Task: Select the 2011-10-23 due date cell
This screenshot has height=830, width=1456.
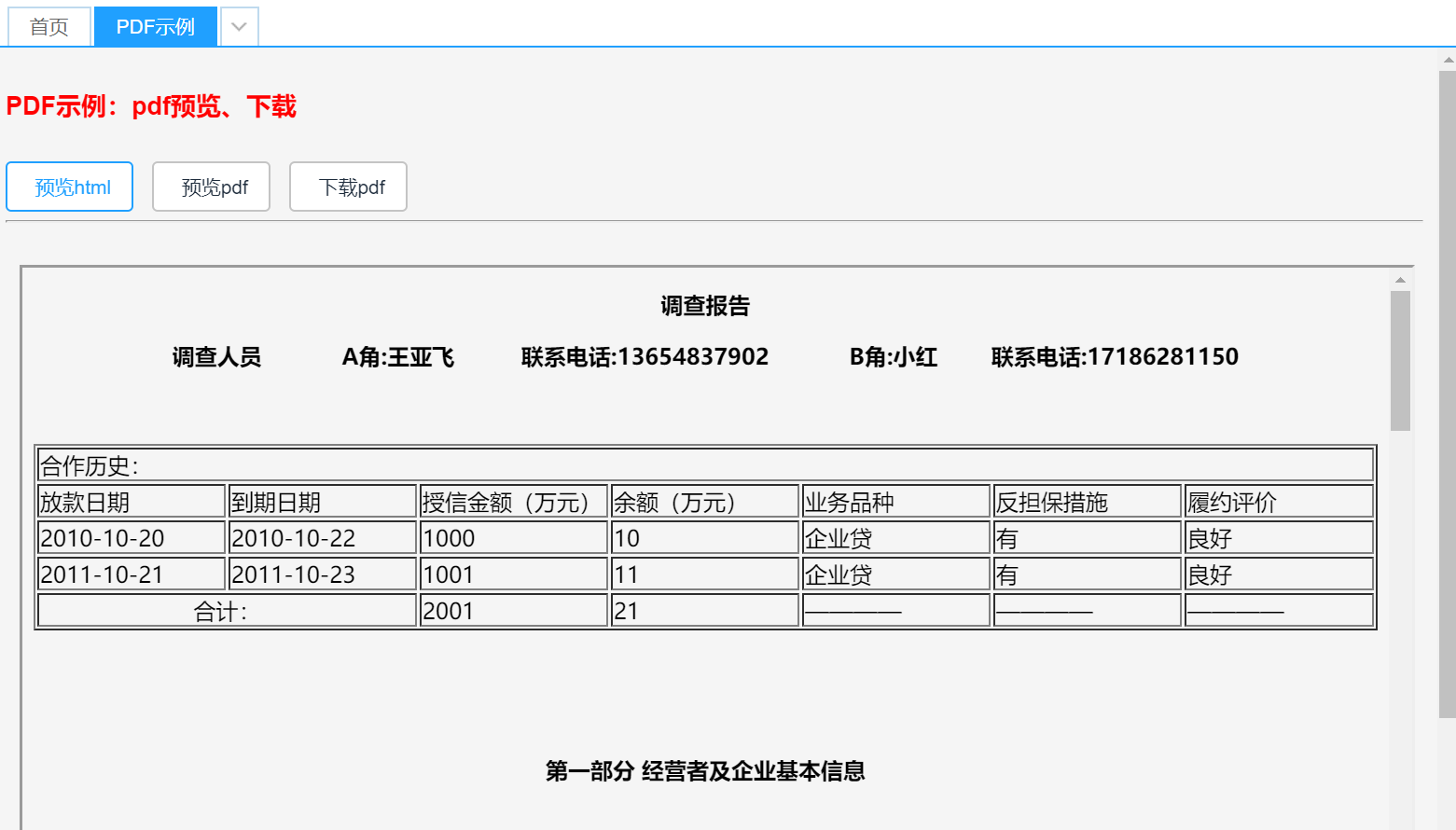Action: 323,574
